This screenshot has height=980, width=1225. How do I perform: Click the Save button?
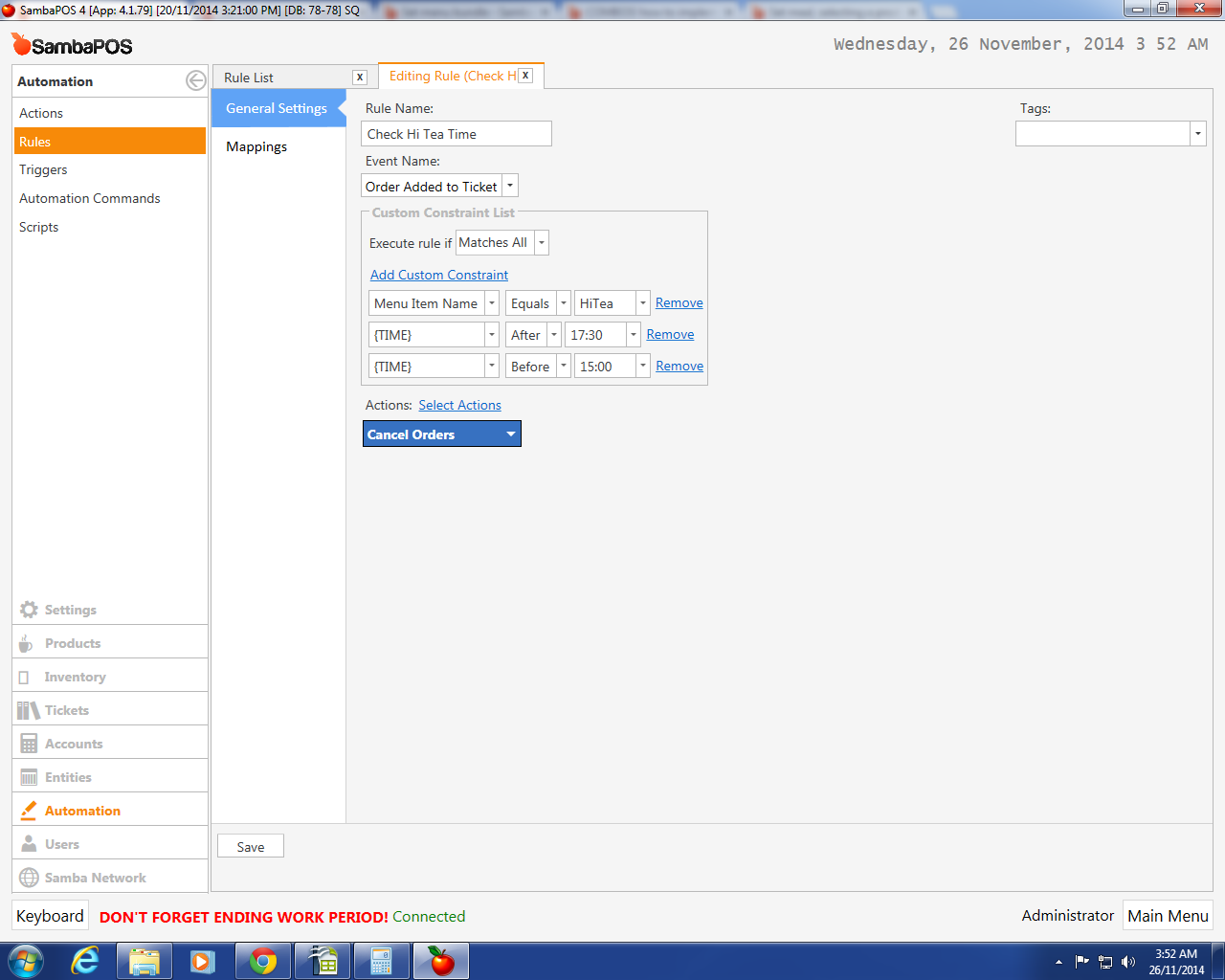[x=251, y=846]
